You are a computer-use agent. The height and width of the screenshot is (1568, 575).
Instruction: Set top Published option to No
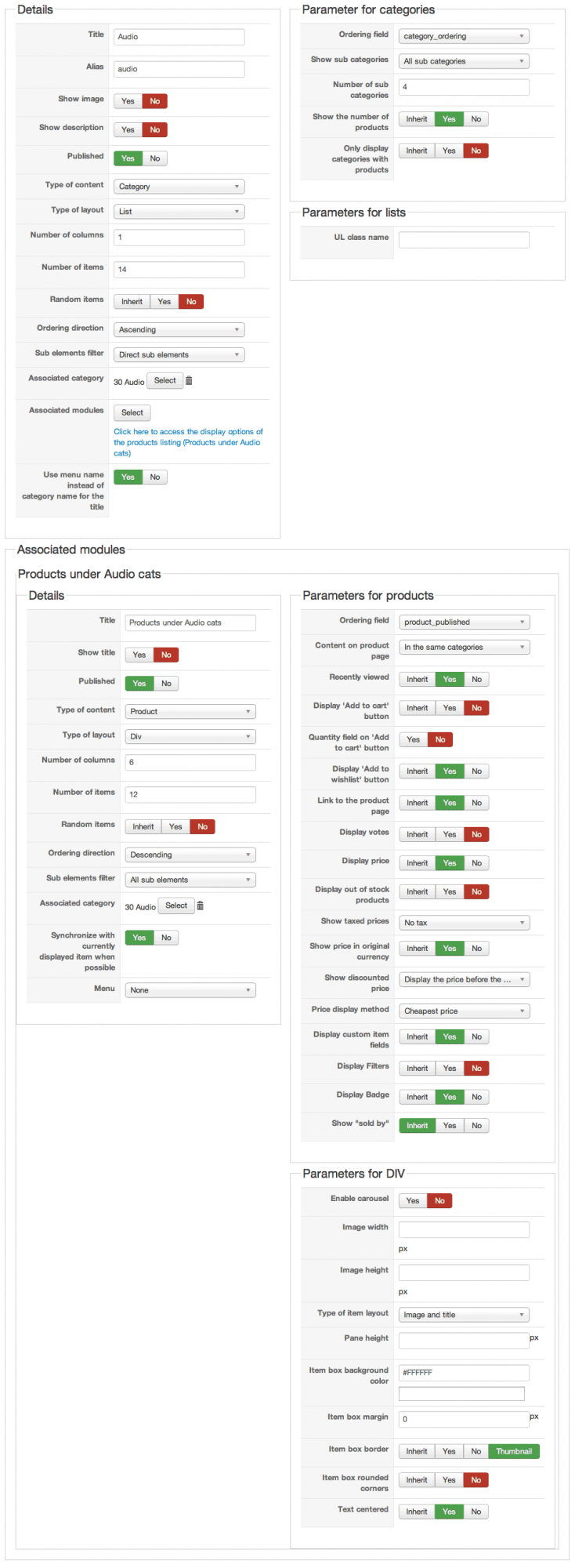[x=155, y=158]
